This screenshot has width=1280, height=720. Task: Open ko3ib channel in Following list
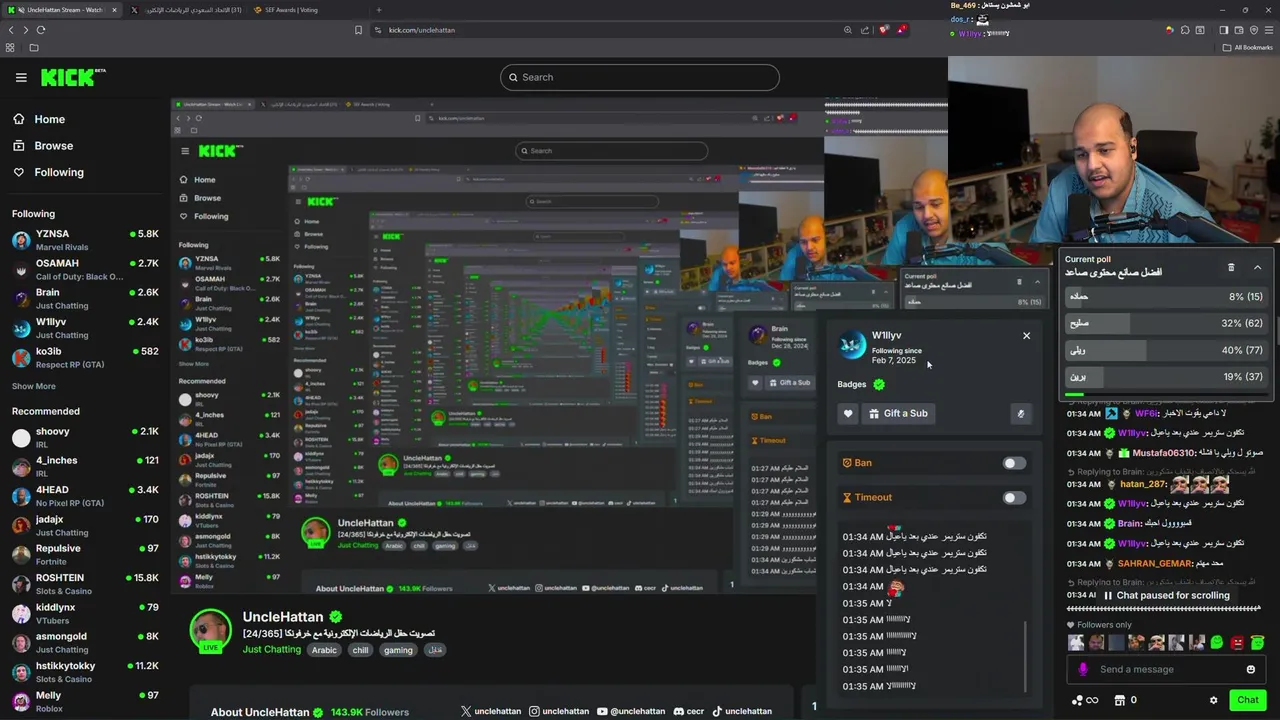85,357
